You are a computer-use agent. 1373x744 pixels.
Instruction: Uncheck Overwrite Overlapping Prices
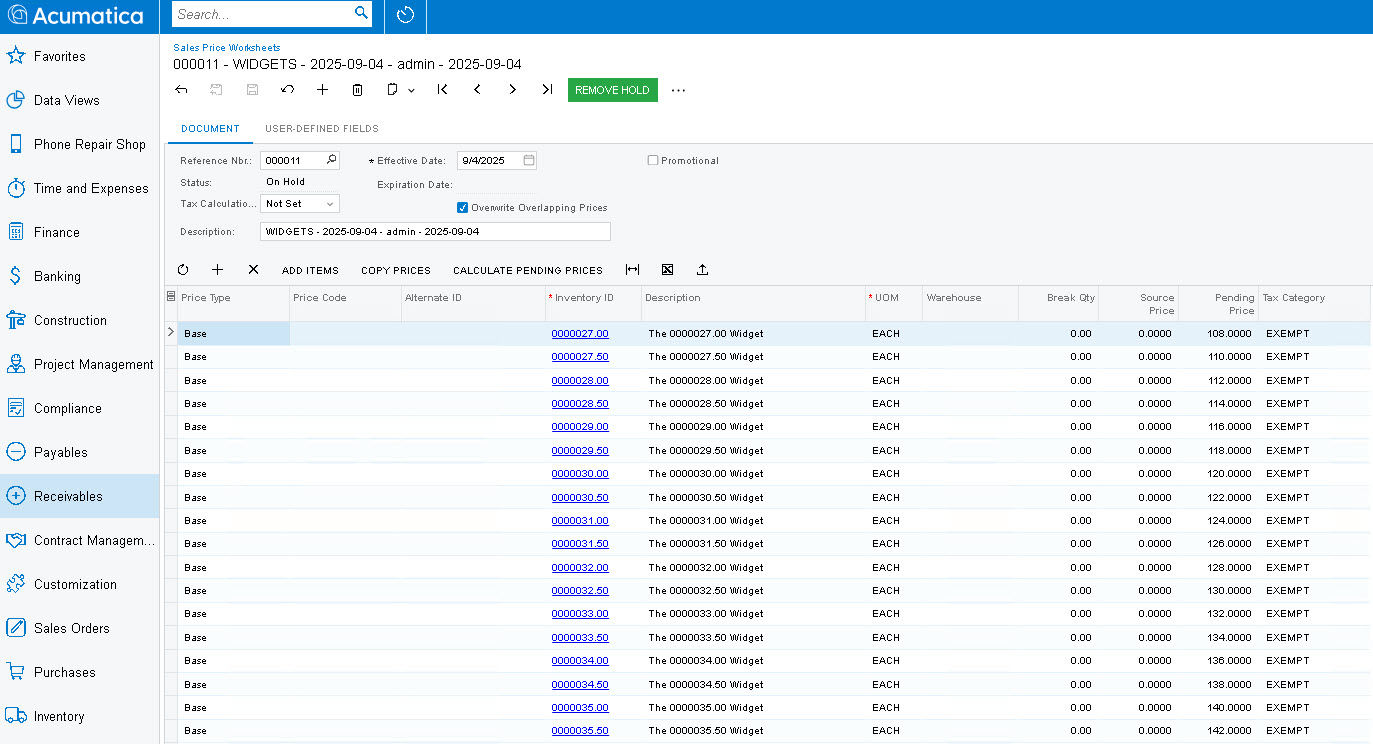point(462,208)
